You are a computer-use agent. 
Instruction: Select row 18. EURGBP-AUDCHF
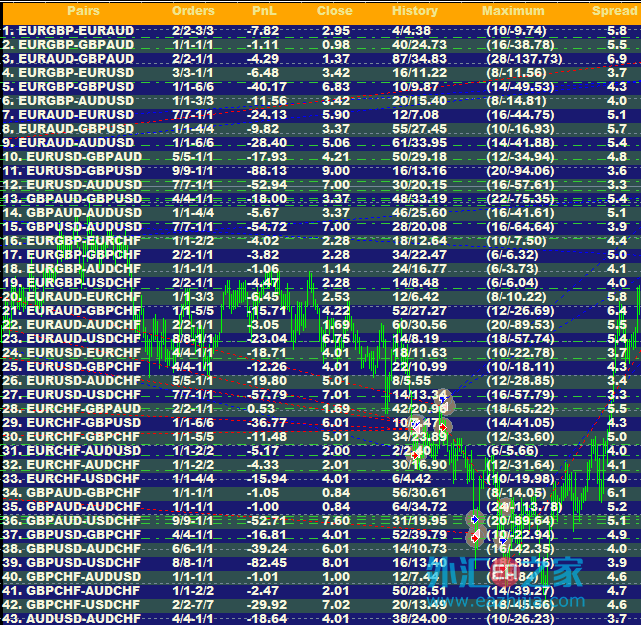(x=322, y=269)
